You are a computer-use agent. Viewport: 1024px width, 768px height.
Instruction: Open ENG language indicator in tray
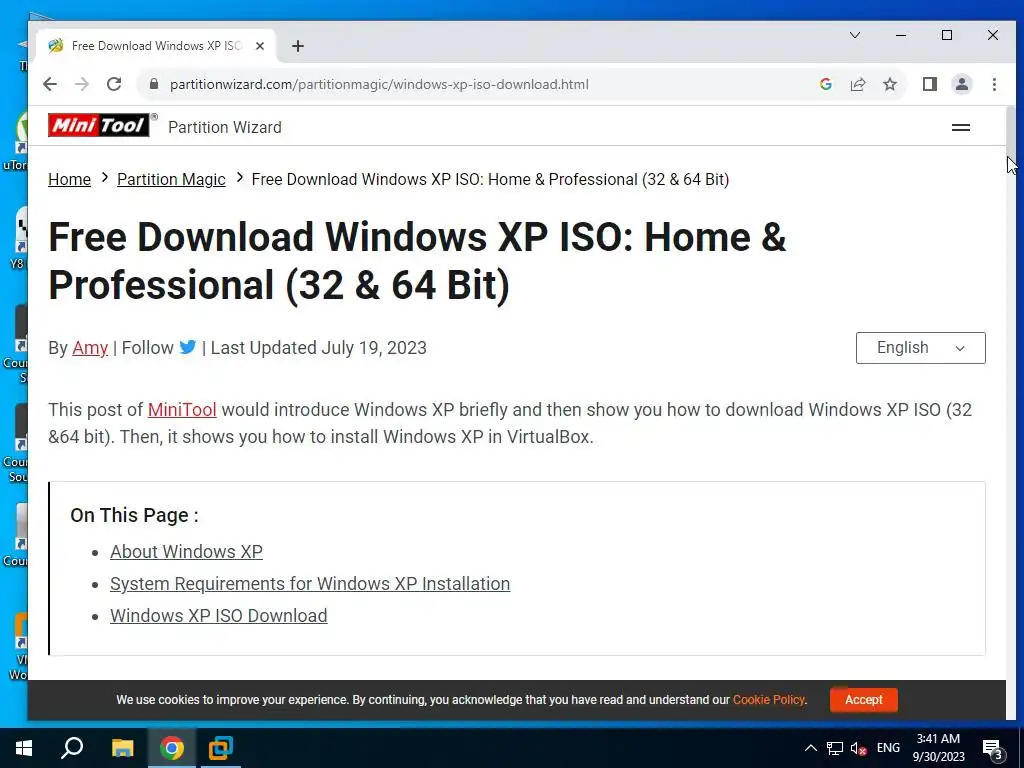coord(888,748)
